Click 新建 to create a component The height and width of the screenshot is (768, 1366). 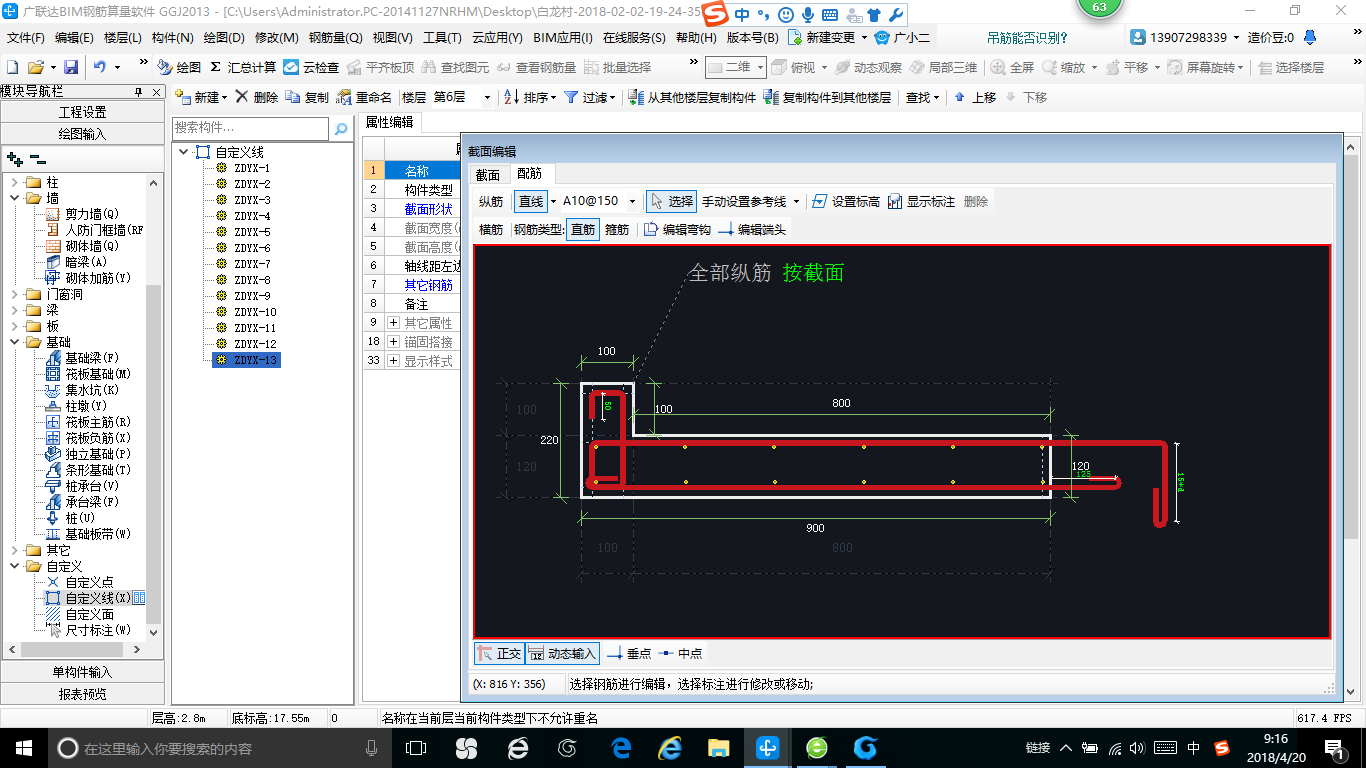(201, 97)
